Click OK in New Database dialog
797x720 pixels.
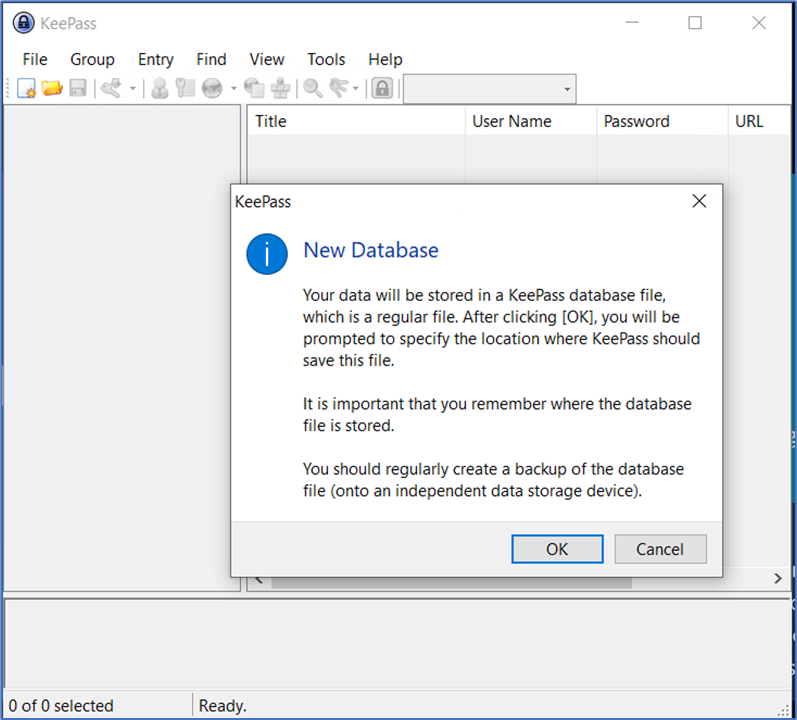coord(557,549)
